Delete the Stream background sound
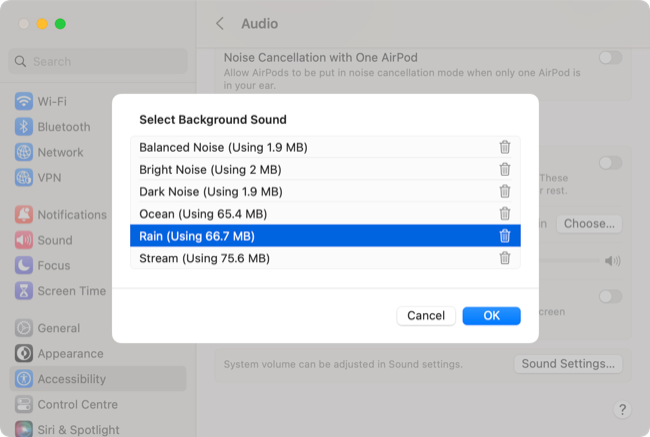Screen dimensions: 650x437 pos(505,258)
